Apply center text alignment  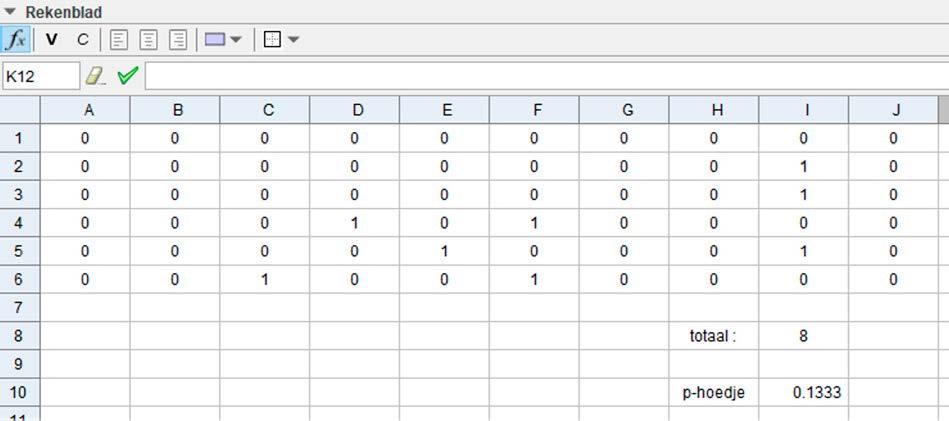click(148, 40)
